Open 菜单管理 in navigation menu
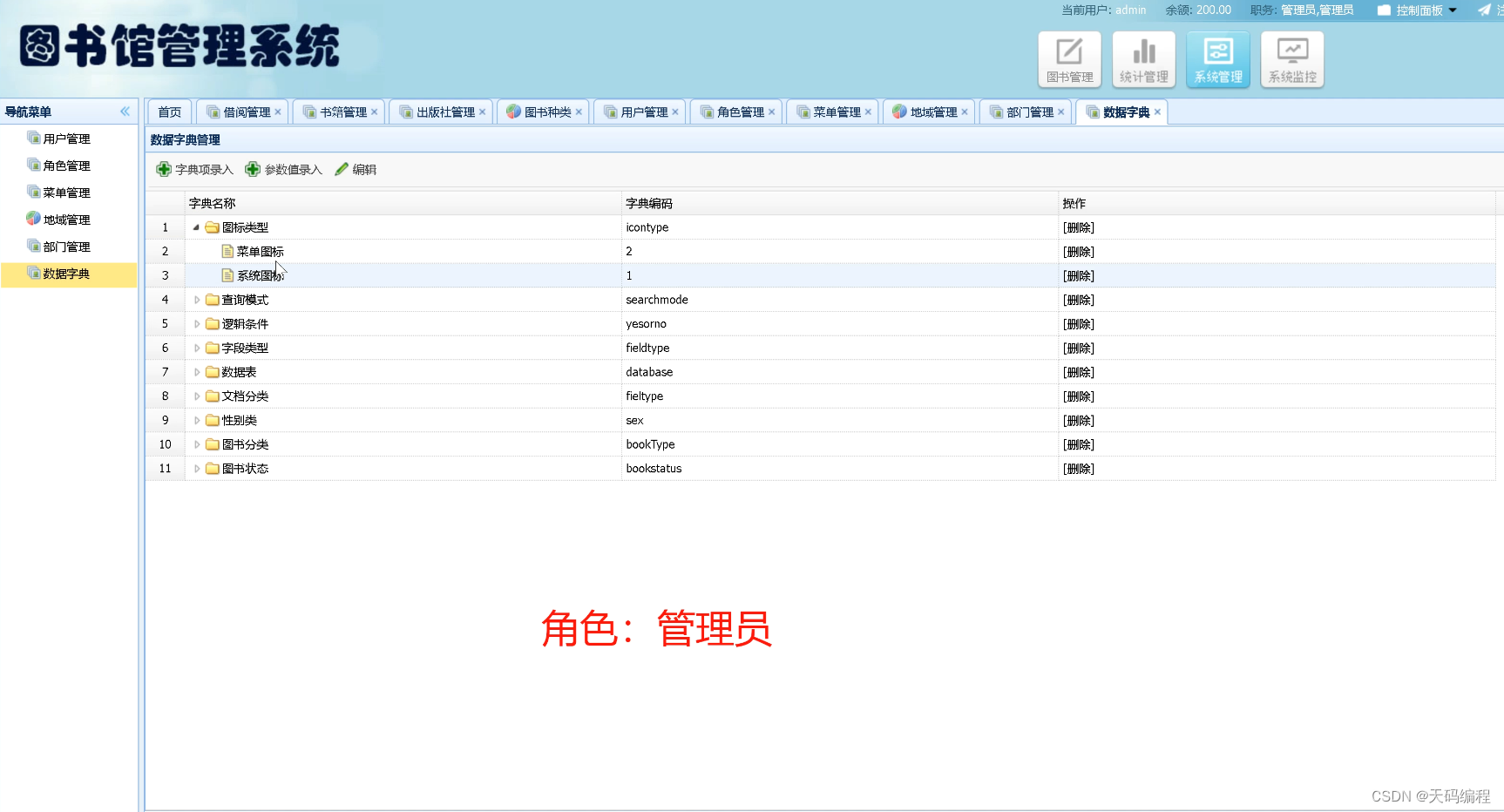Viewport: 1504px width, 812px height. coord(66,193)
